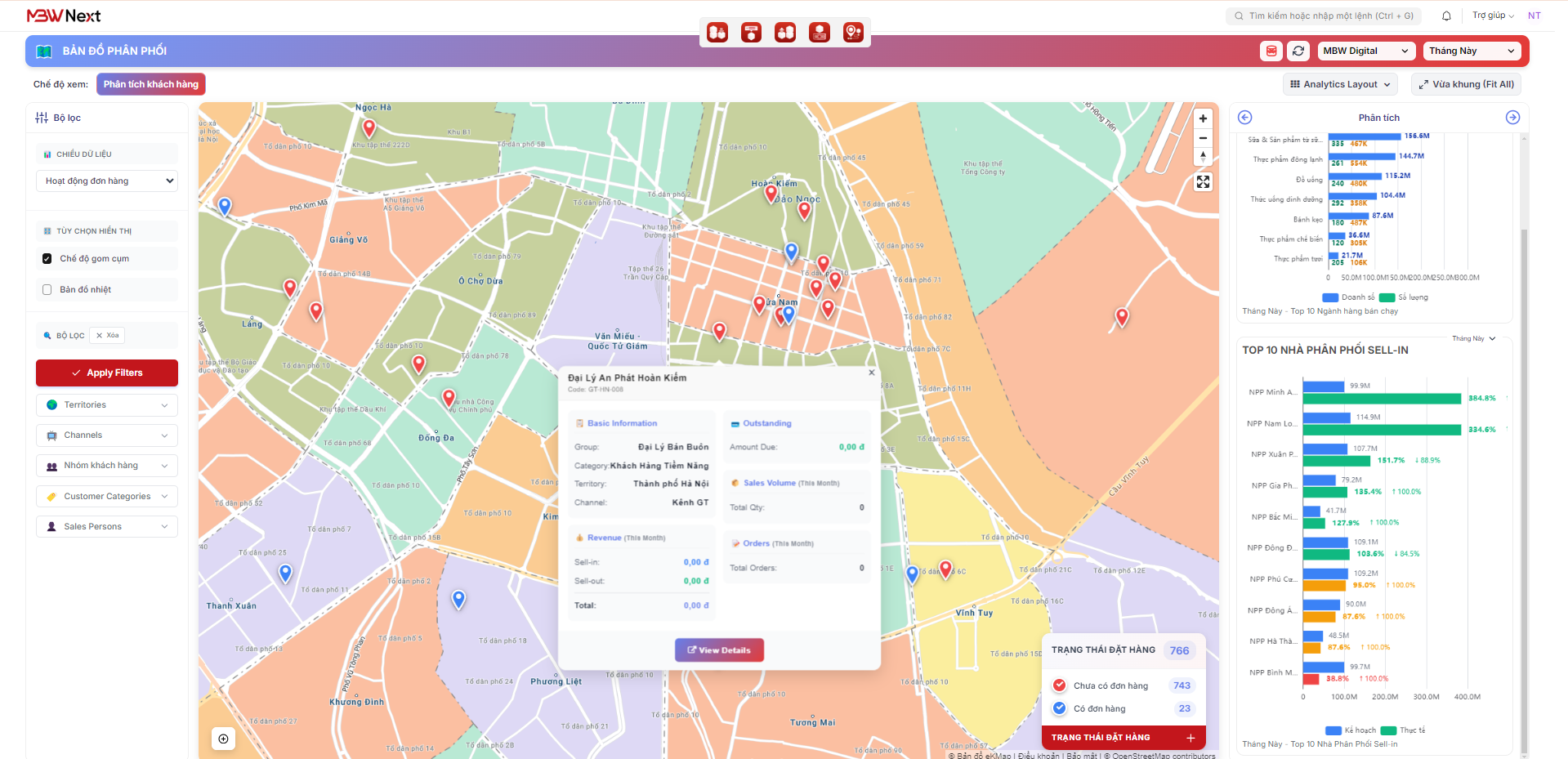Open the MBW Digital company dropdown

click(1365, 51)
